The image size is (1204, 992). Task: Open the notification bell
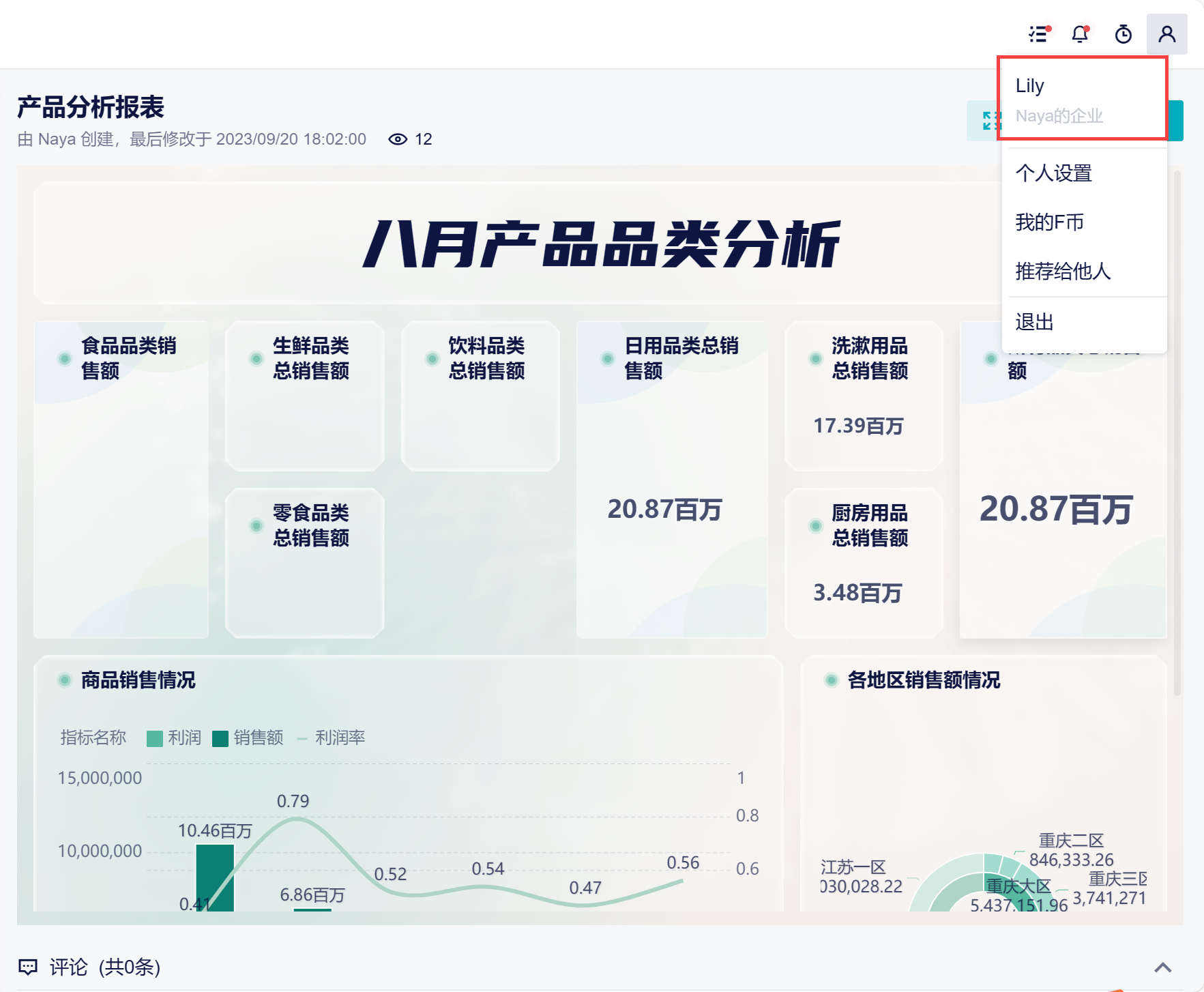(x=1081, y=34)
